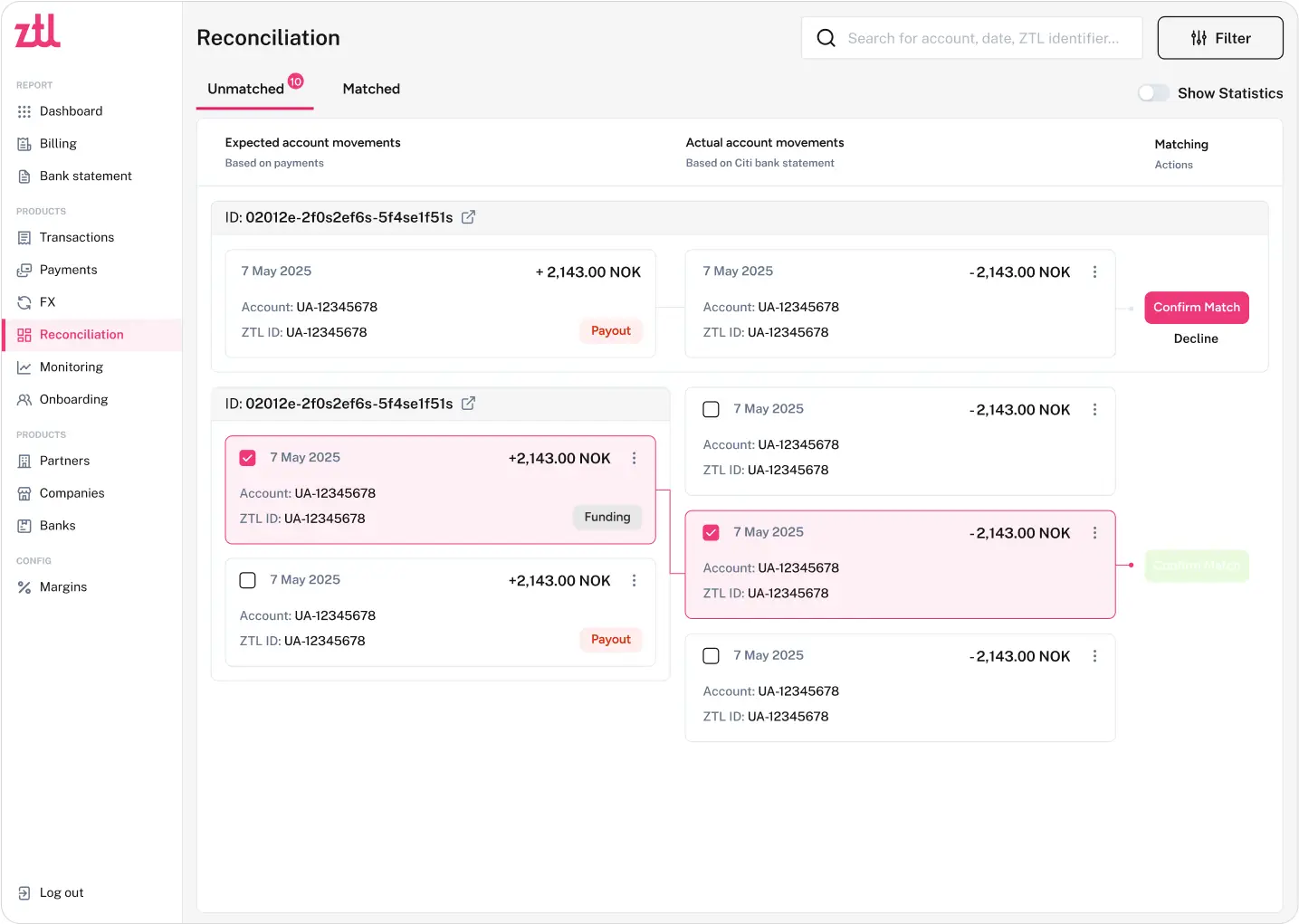The image size is (1299, 924).
Task: Open Bank statement in sidebar
Action: (85, 176)
